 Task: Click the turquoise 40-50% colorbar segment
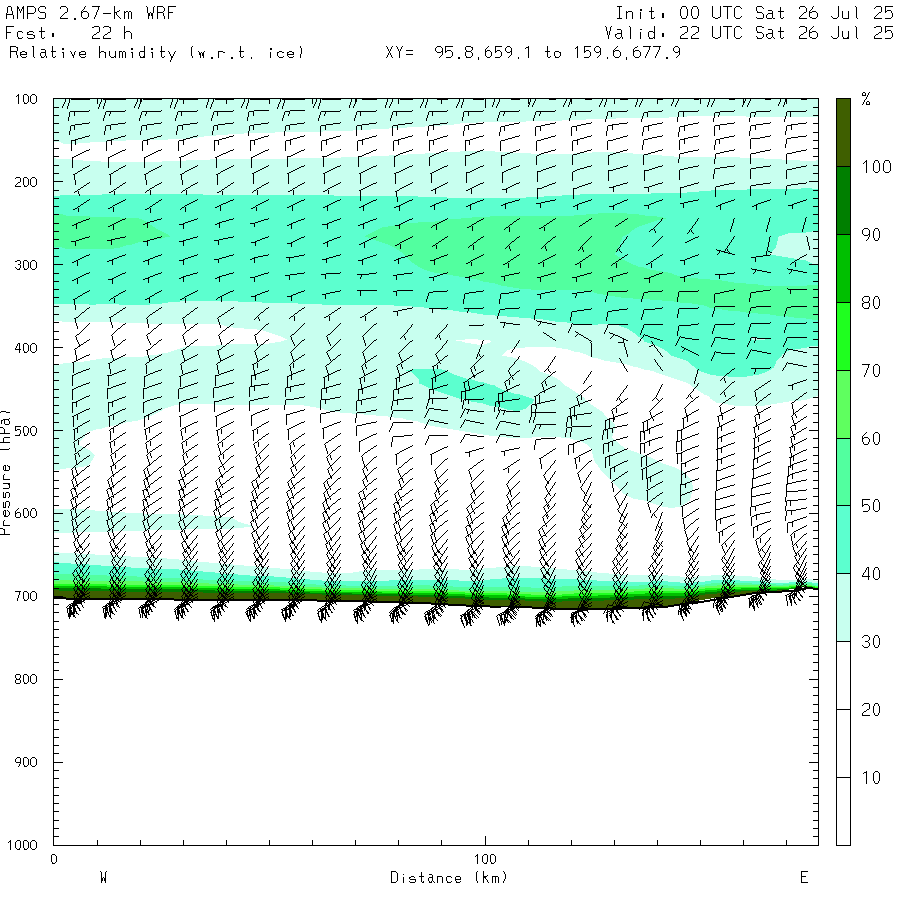843,540
